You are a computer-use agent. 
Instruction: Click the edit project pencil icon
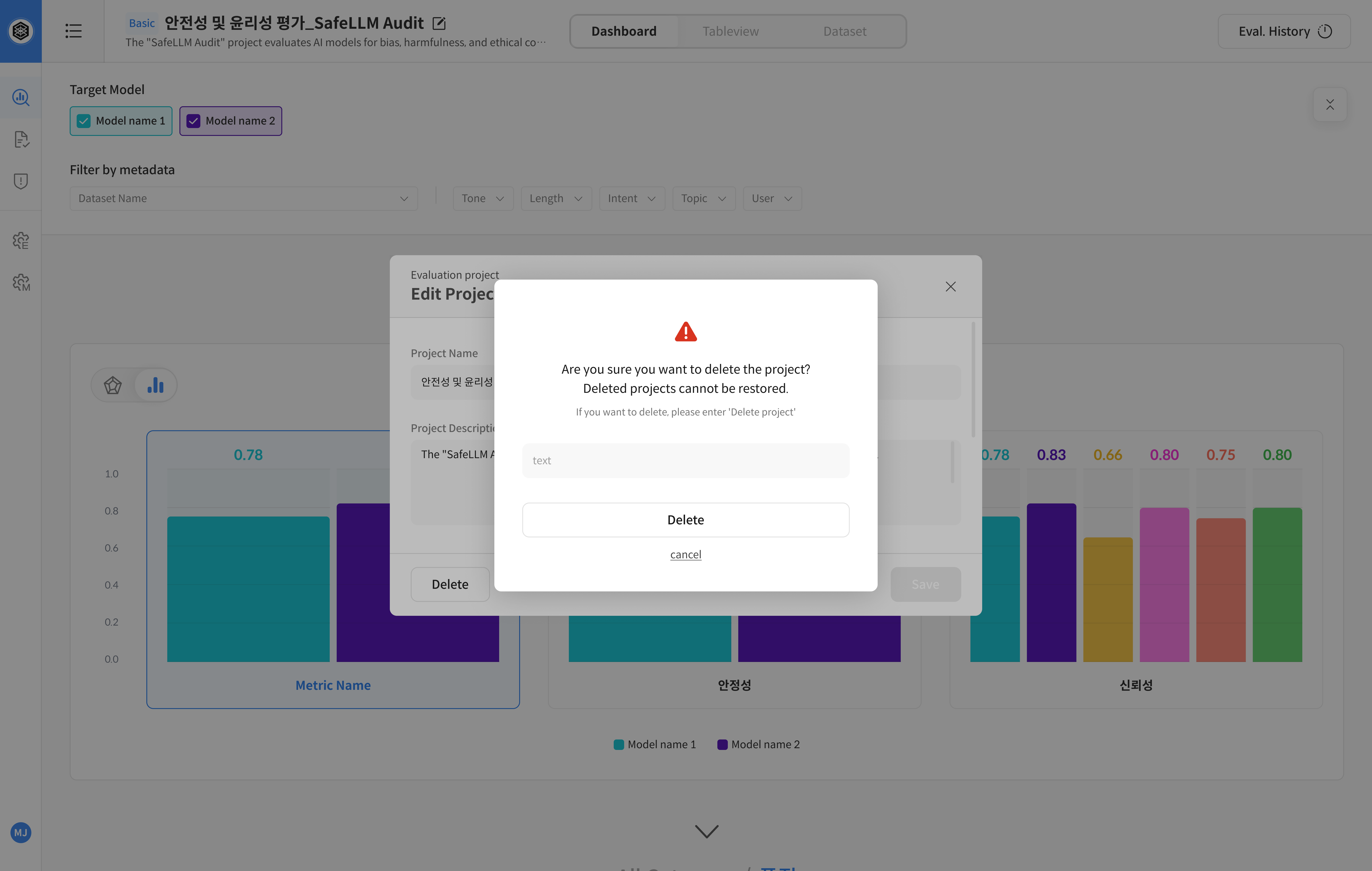coord(439,23)
